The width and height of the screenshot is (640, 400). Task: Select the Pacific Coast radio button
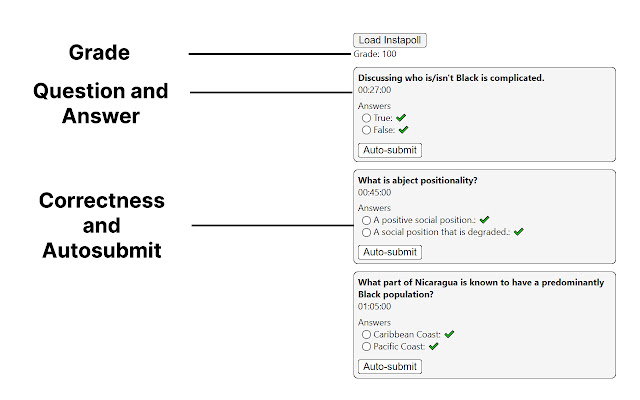coord(367,346)
